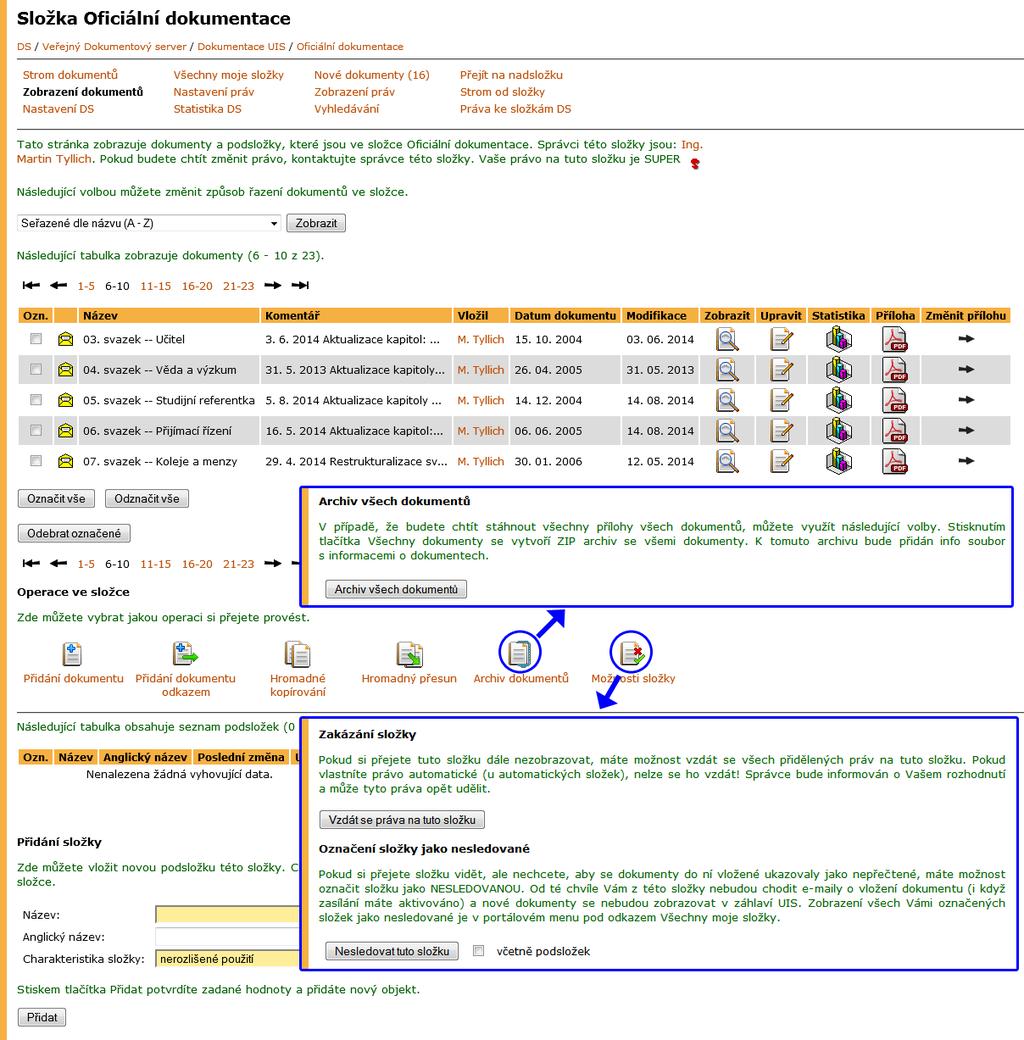This screenshot has width=1024, height=1040.
Task: Open Práva ke složkám DS
Action: (516, 109)
